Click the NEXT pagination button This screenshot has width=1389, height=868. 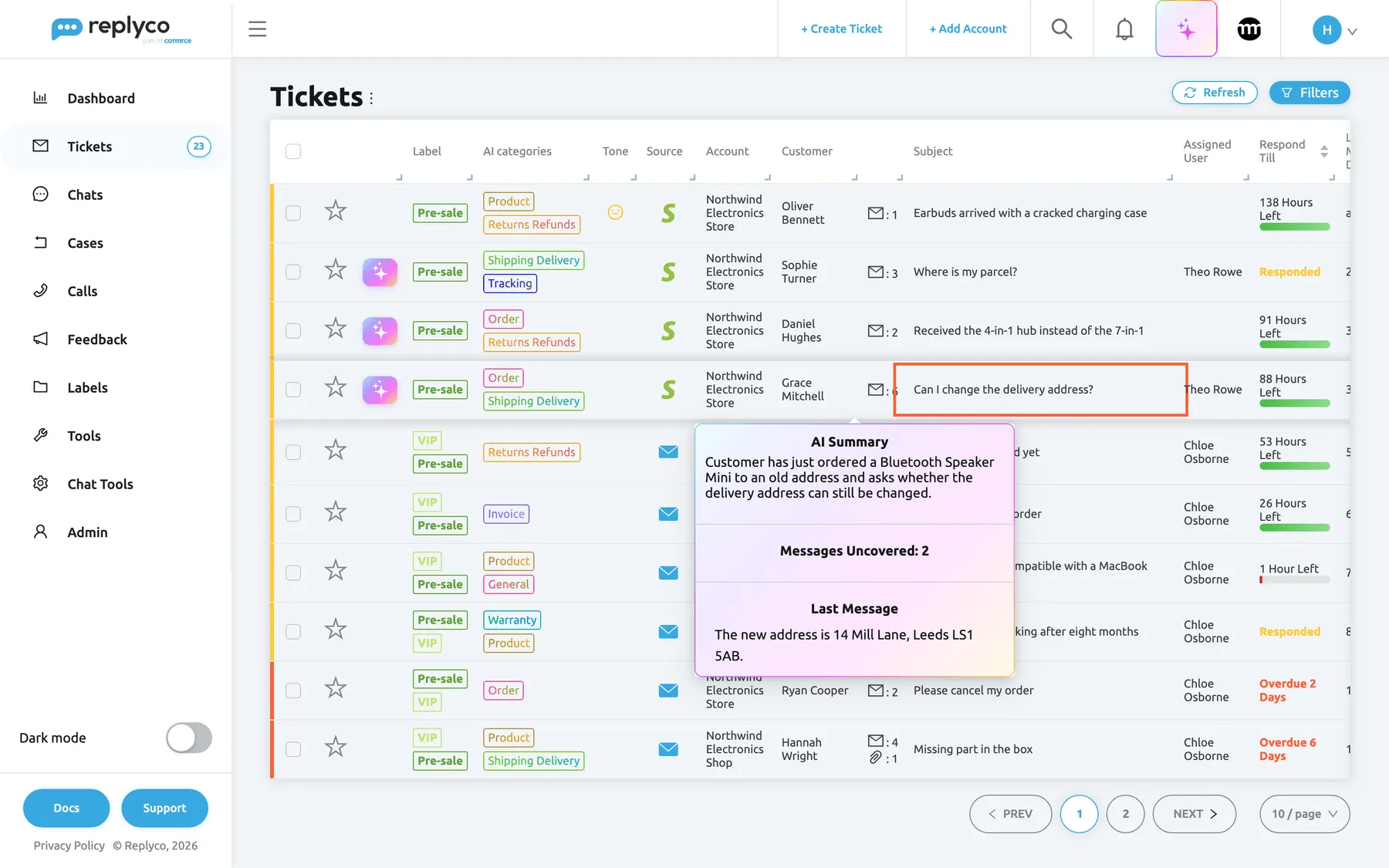tap(1195, 814)
